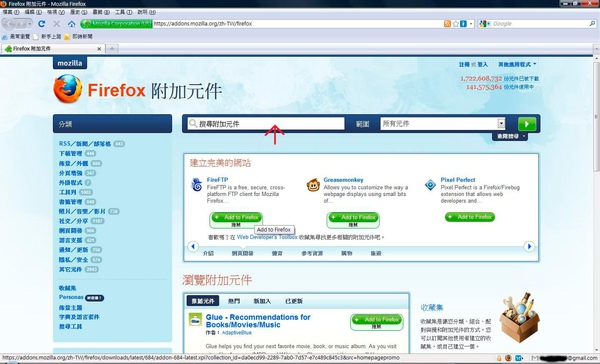Click the mozilla tab logo link
The height and width of the screenshot is (364, 600).
coord(70,63)
